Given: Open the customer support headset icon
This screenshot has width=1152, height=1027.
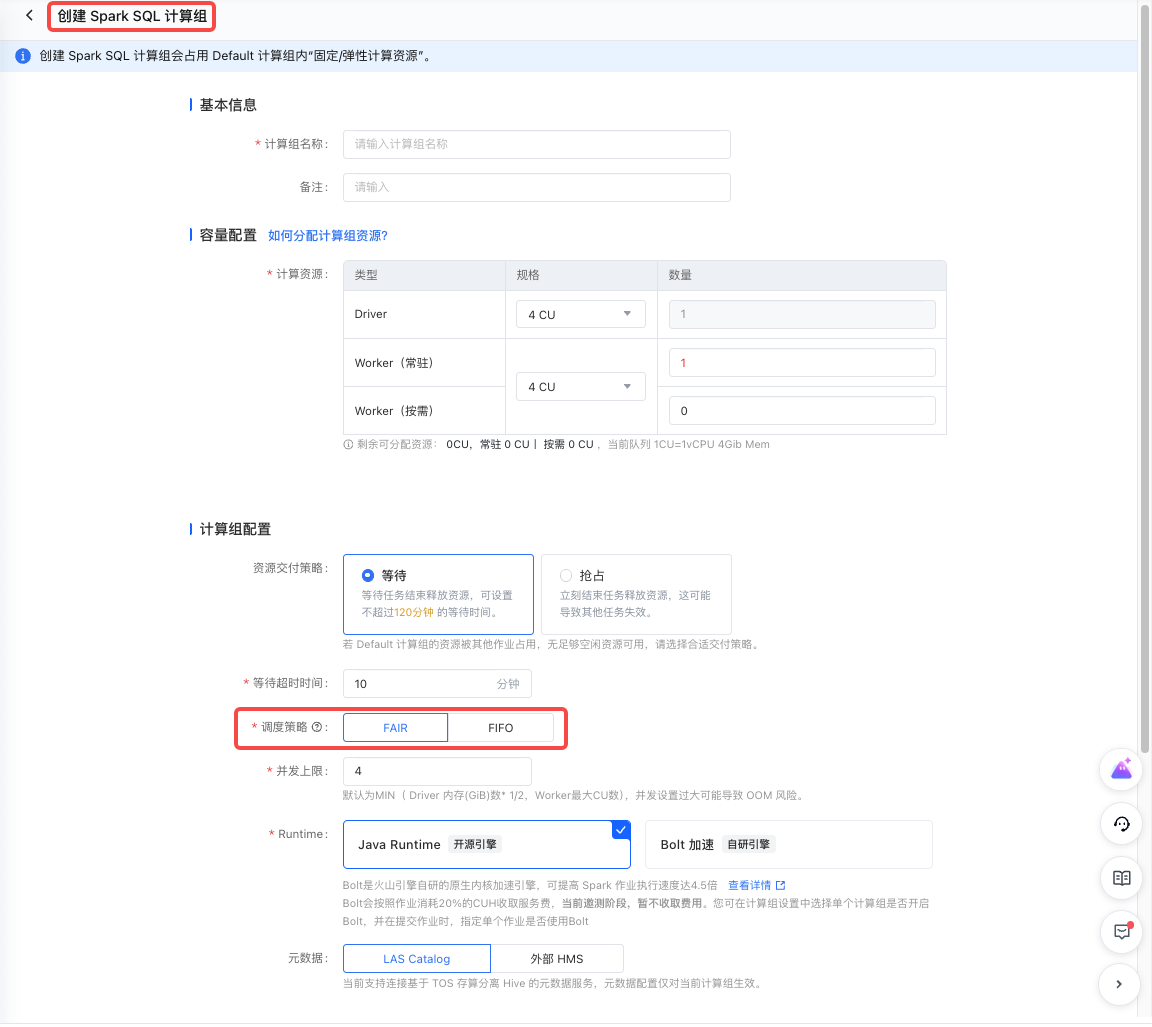Looking at the screenshot, I should 1121,824.
